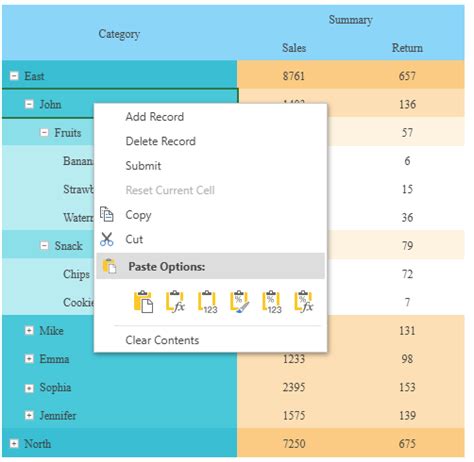Collapse the Fruits category
The width and height of the screenshot is (474, 462).
44,133
